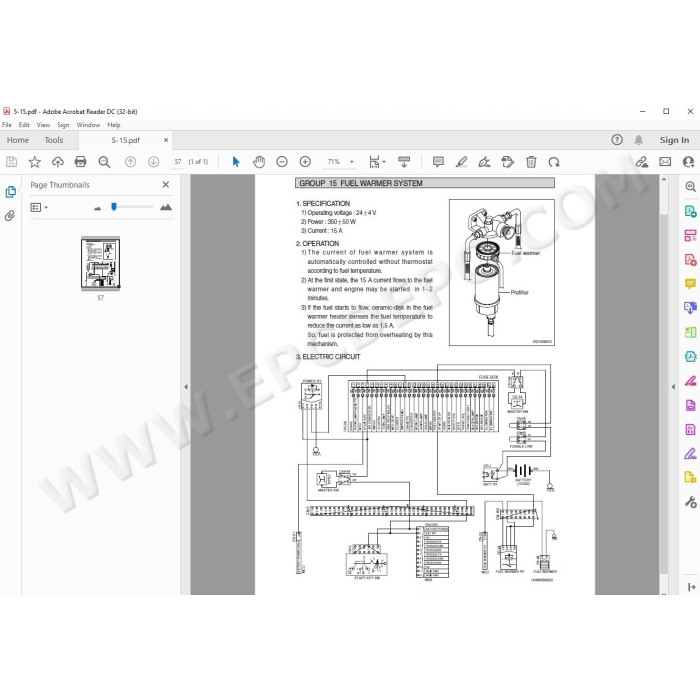The image size is (700, 700).
Task: Open Attachments paperclip panel
Action: (10, 216)
